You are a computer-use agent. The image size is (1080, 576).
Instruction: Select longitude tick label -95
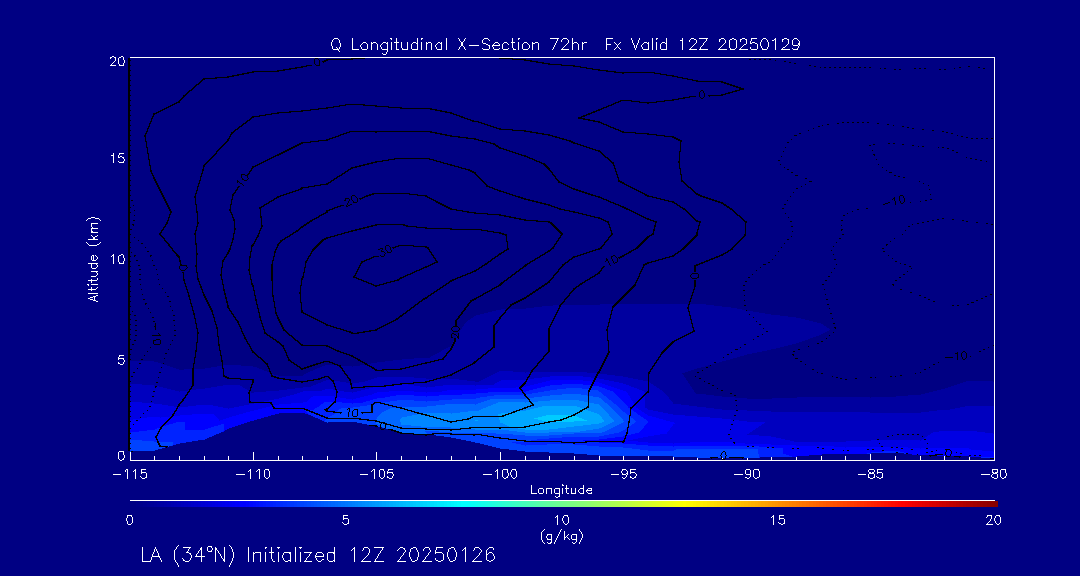point(623,475)
